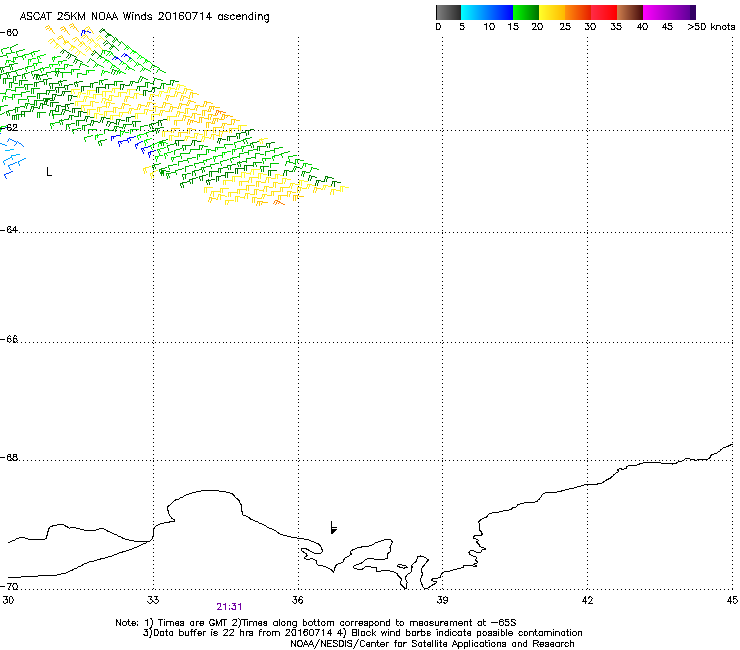Click longitude label 42
This screenshot has height=650, width=740.
coord(588,600)
